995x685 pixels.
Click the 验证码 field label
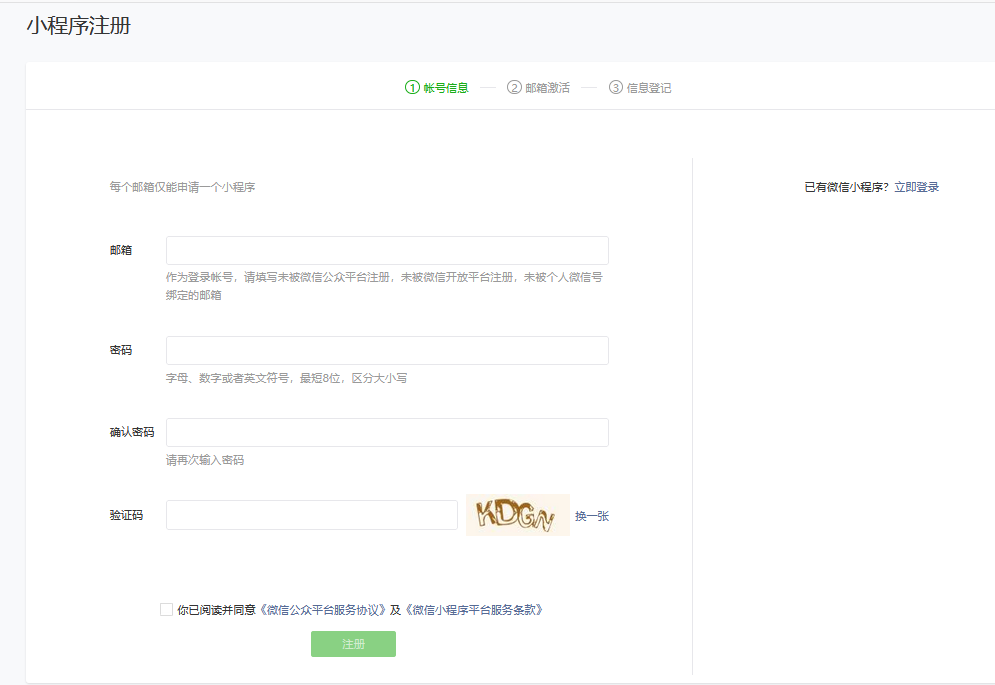click(x=126, y=515)
